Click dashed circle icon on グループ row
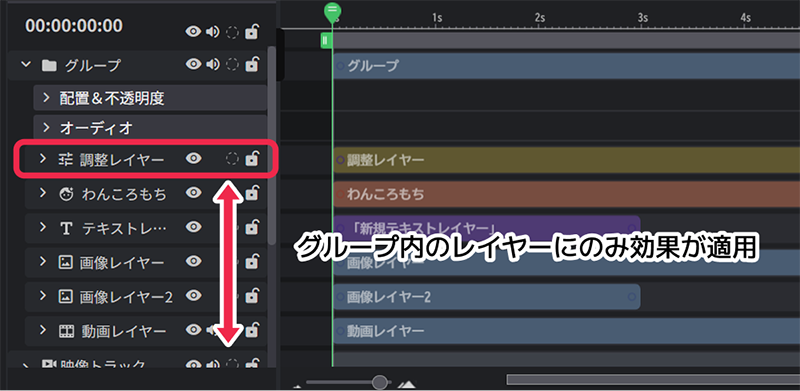Viewport: 800px width, 391px height. [232, 64]
